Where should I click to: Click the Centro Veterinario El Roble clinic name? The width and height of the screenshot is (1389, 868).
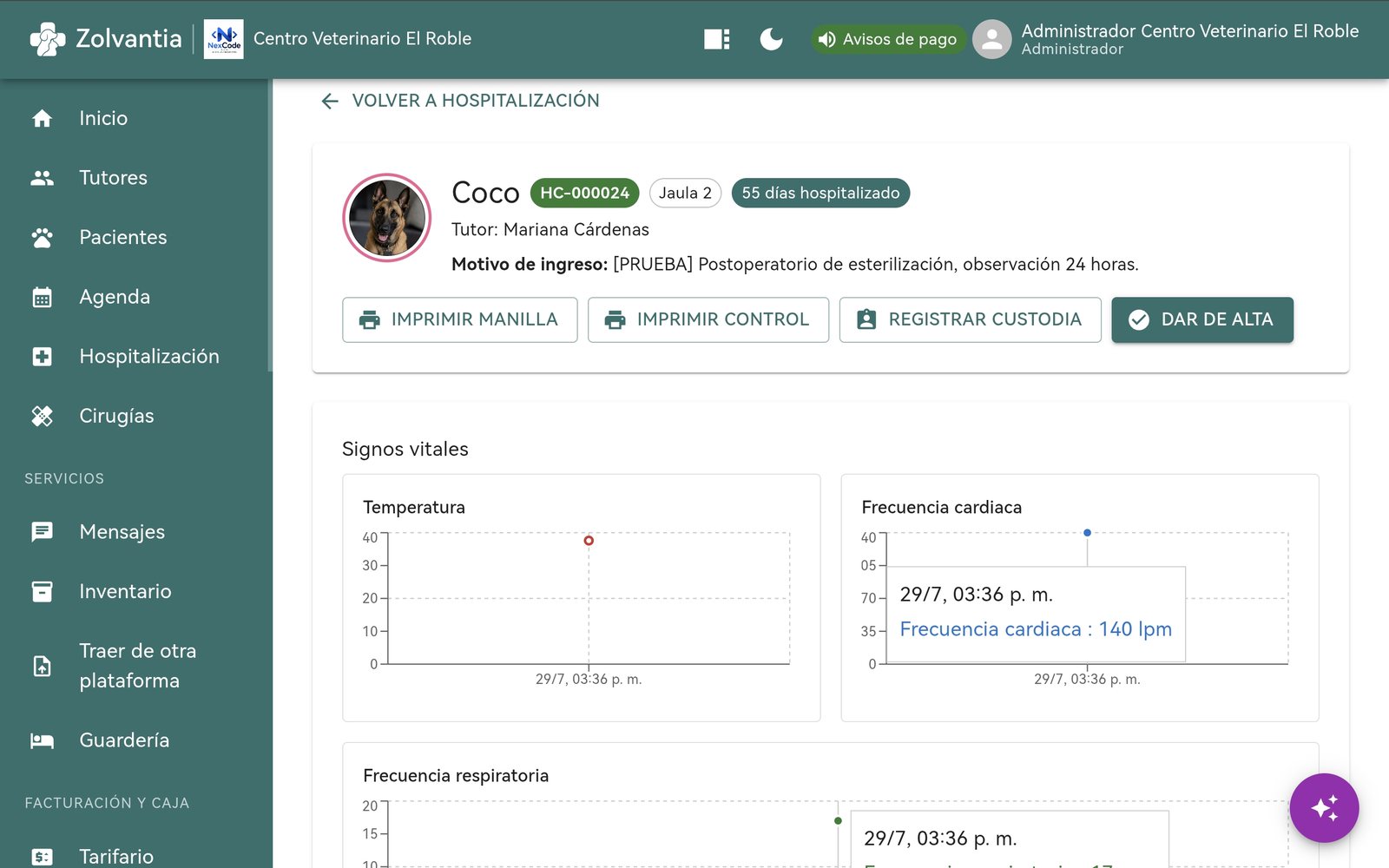363,39
